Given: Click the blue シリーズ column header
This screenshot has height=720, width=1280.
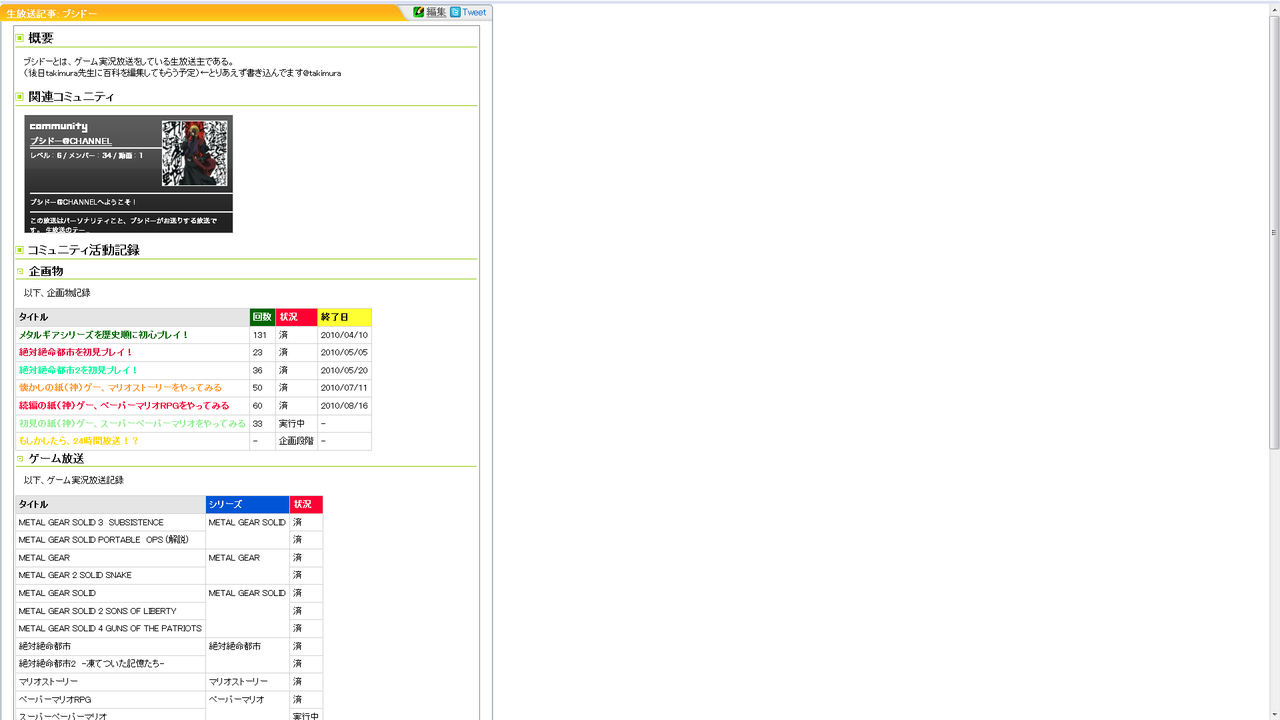Looking at the screenshot, I should pyautogui.click(x=248, y=505).
